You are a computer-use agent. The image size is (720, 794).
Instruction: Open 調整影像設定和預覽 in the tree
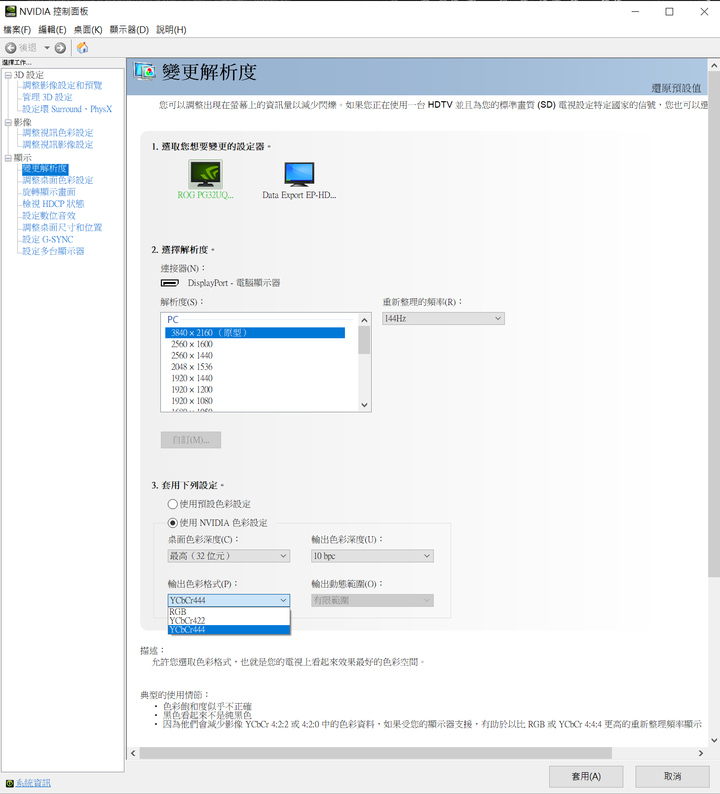pyautogui.click(x=62, y=85)
